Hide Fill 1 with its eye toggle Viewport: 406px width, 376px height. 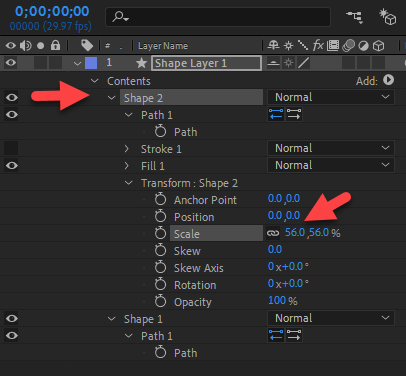pos(12,165)
